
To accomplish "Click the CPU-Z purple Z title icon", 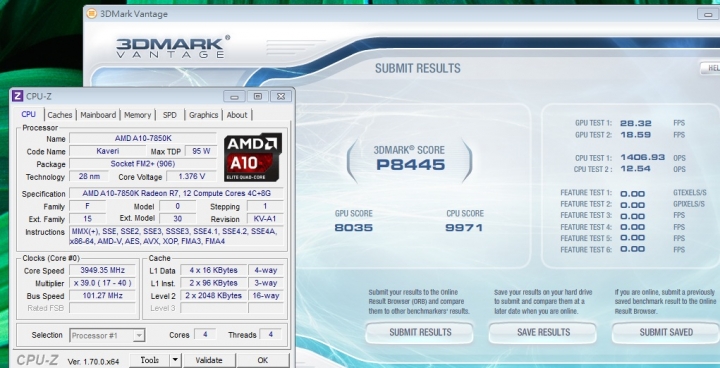I will coord(17,96).
